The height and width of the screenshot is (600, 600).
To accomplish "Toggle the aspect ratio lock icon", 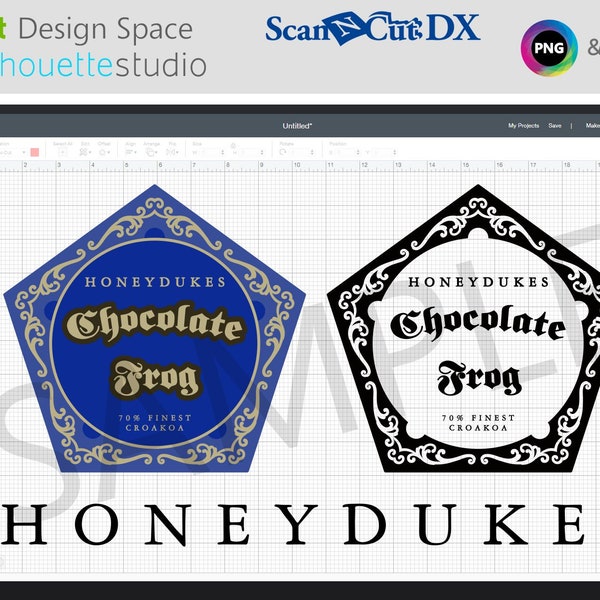I will [233, 145].
